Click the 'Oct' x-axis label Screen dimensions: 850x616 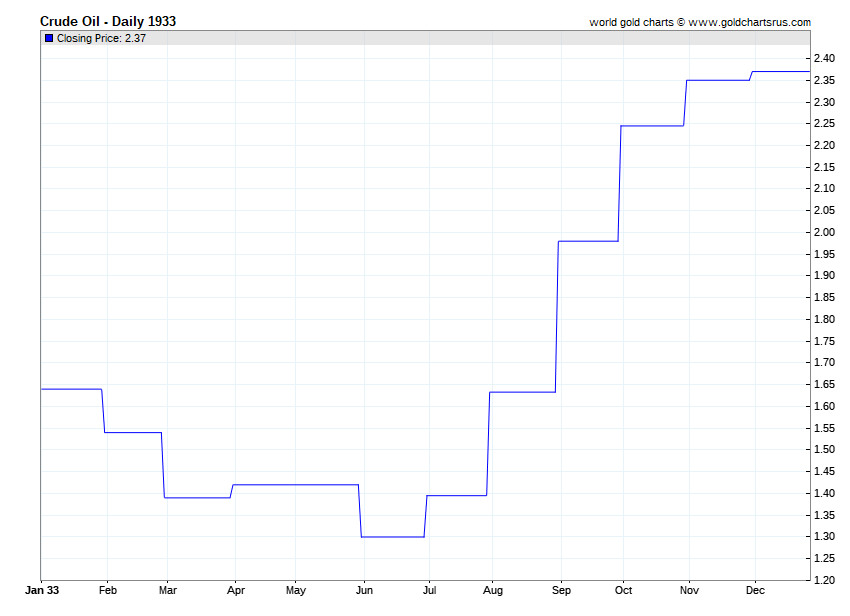(623, 590)
